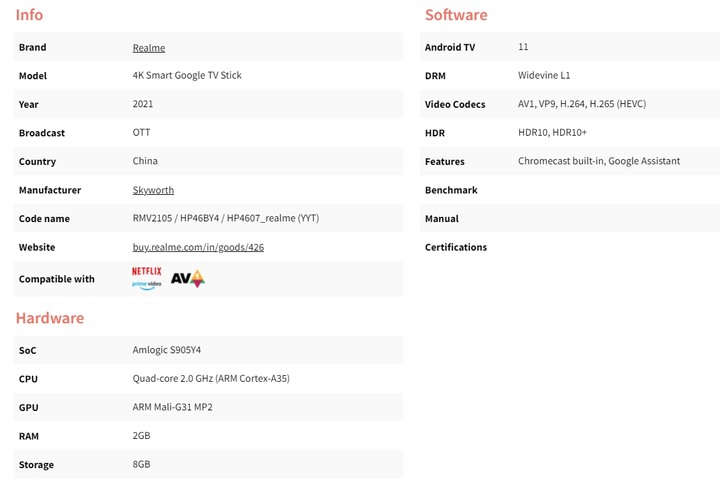Select the storage value 8GB
The width and height of the screenshot is (720, 485).
(141, 464)
